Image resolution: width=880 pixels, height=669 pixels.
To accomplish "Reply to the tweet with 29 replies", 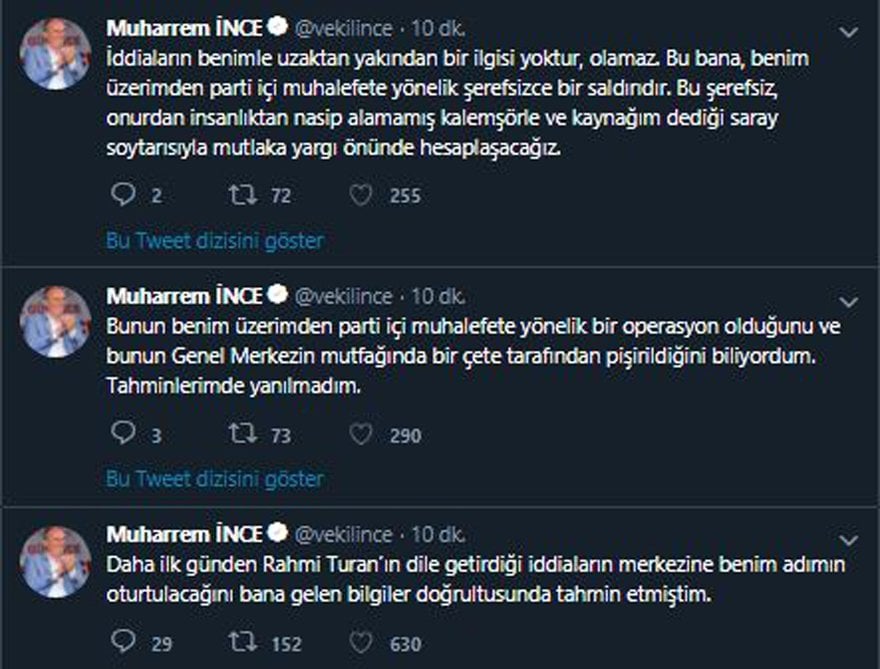I will [122, 643].
